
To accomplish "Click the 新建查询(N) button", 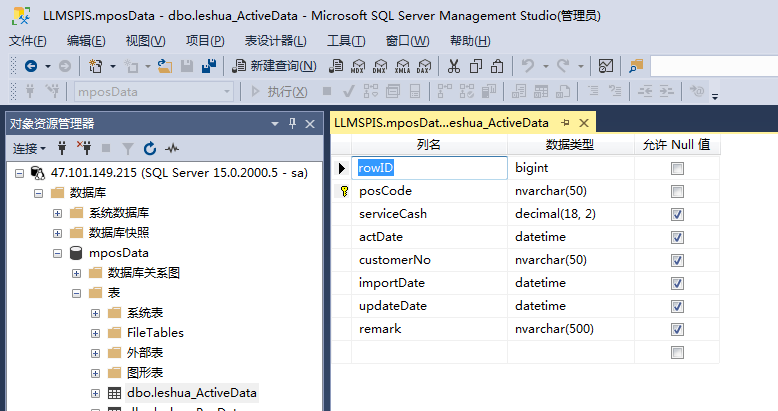I will (274, 66).
